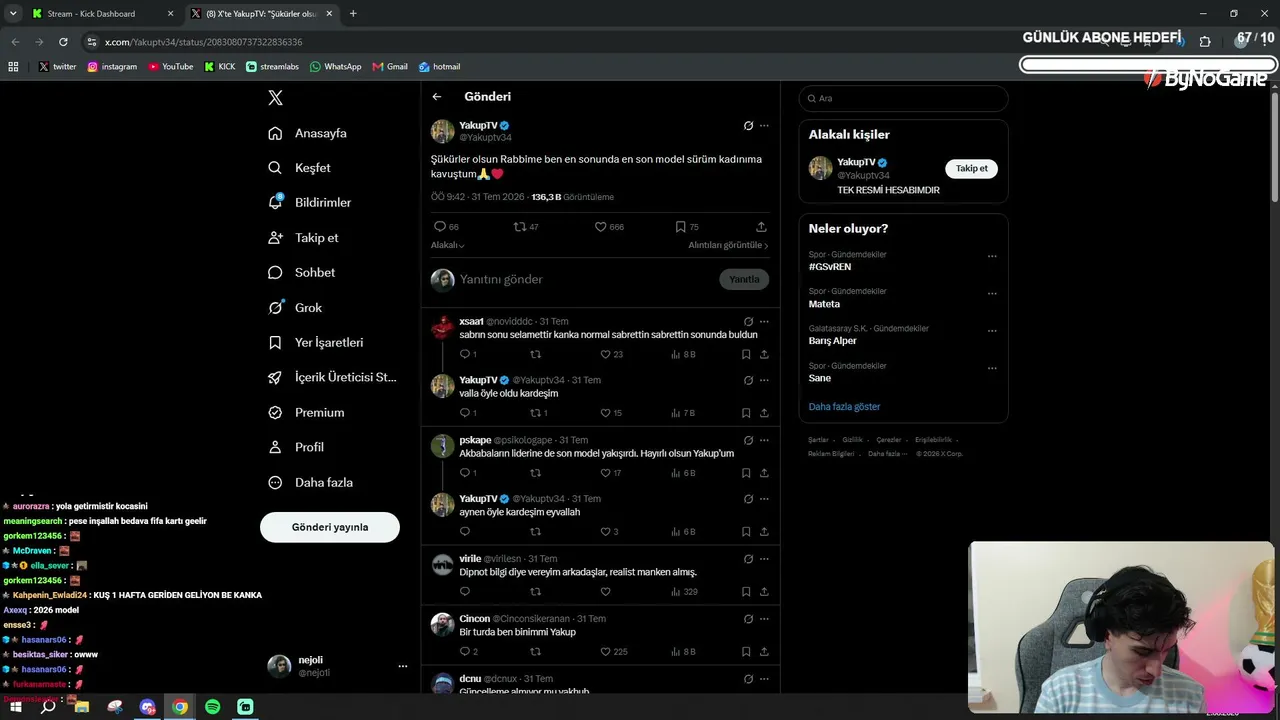1280x720 pixels.
Task: Bookmark Cincon's reply
Action: pyautogui.click(x=746, y=652)
